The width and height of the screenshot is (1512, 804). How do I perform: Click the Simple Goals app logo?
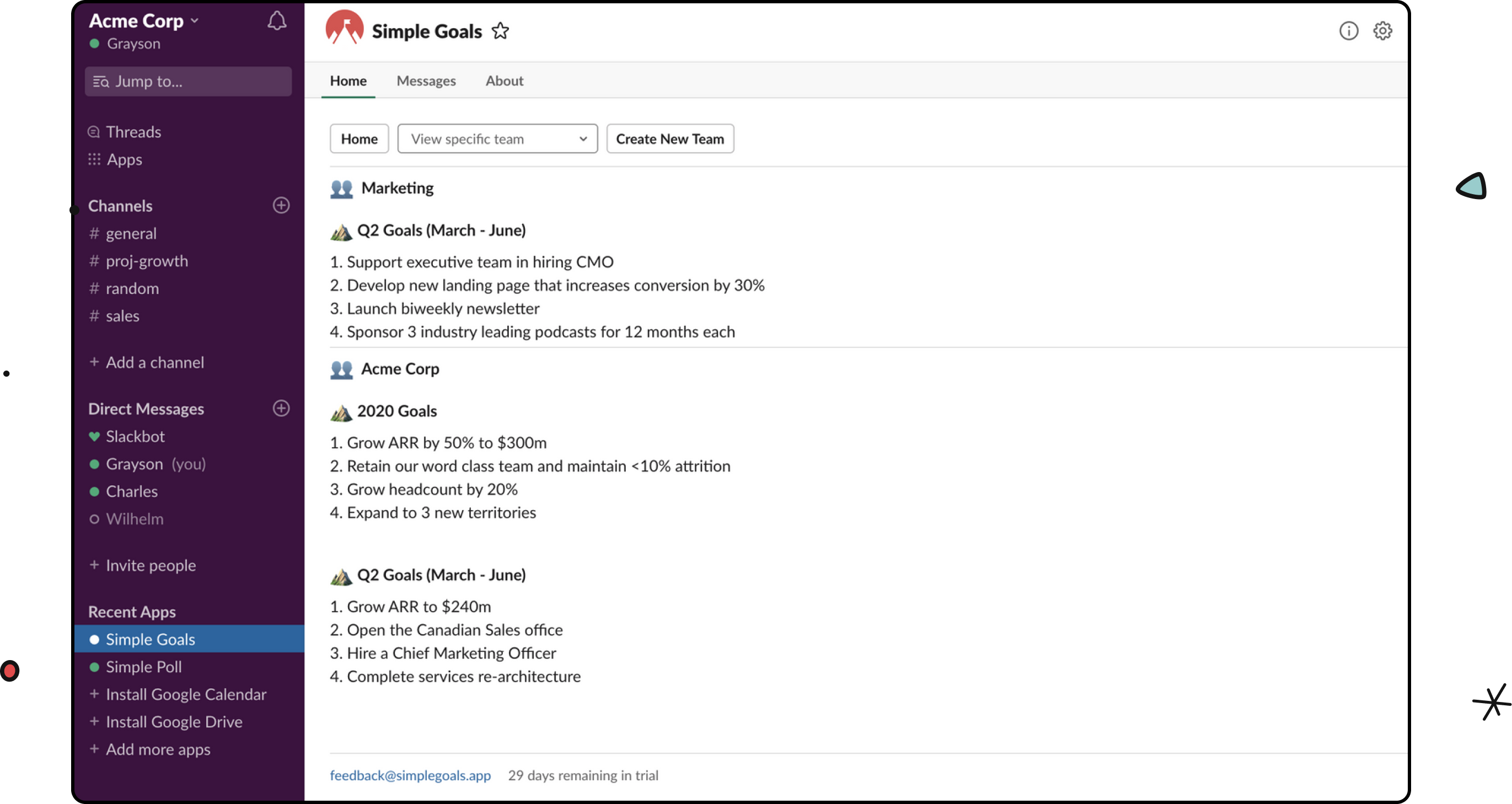click(345, 28)
